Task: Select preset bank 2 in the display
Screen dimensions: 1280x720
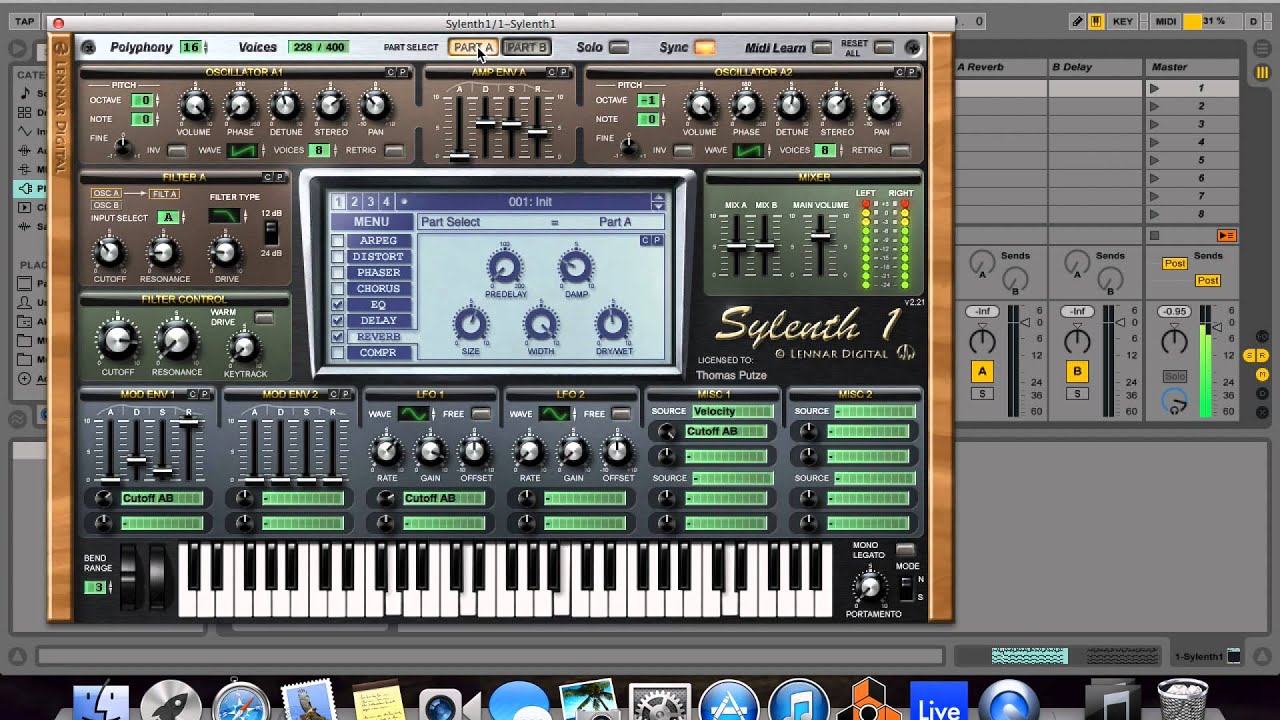Action: [354, 202]
